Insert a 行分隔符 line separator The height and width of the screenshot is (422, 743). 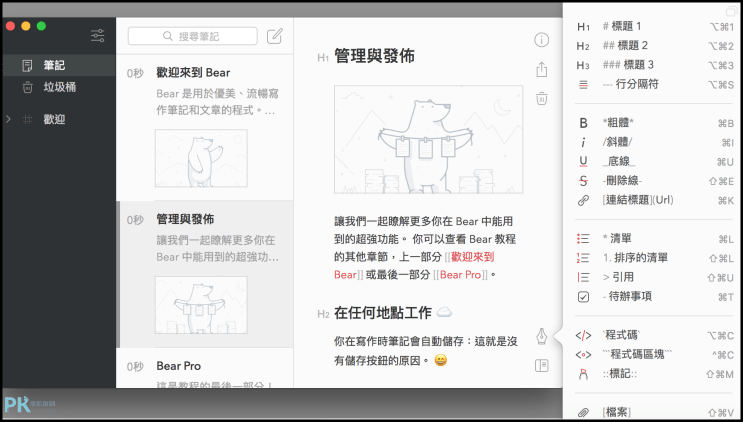point(583,85)
